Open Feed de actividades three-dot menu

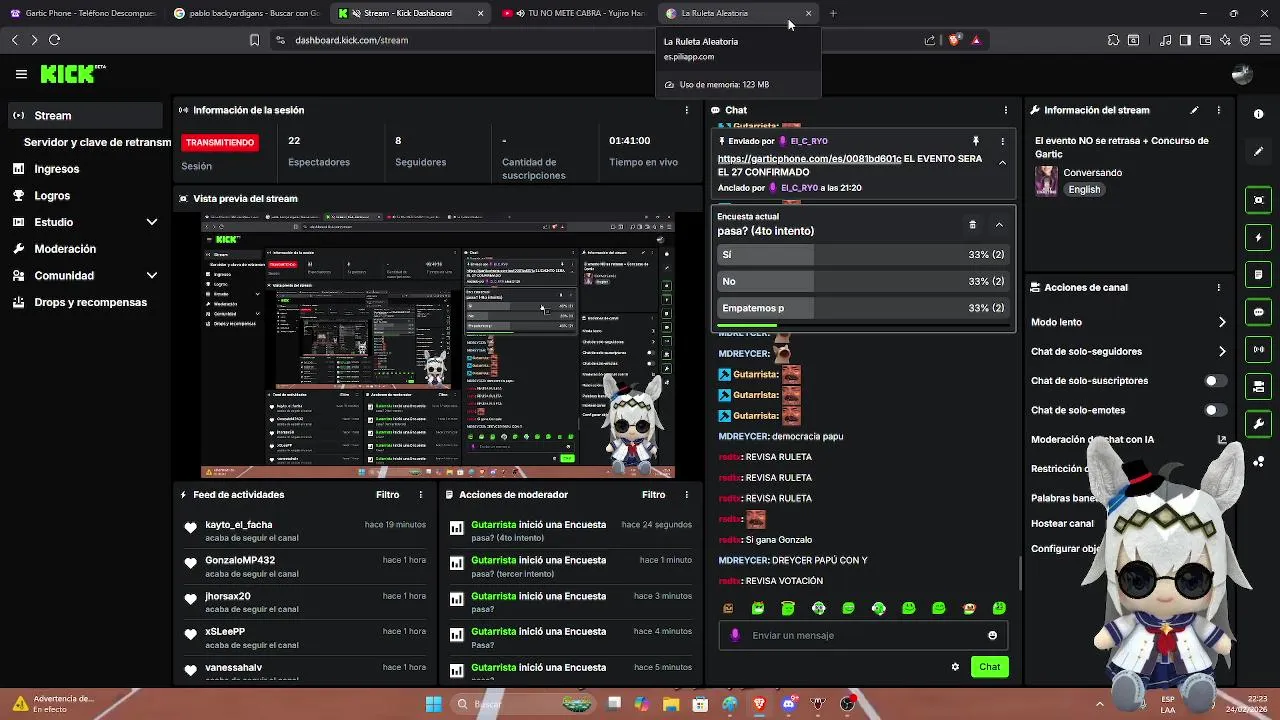[x=421, y=494]
